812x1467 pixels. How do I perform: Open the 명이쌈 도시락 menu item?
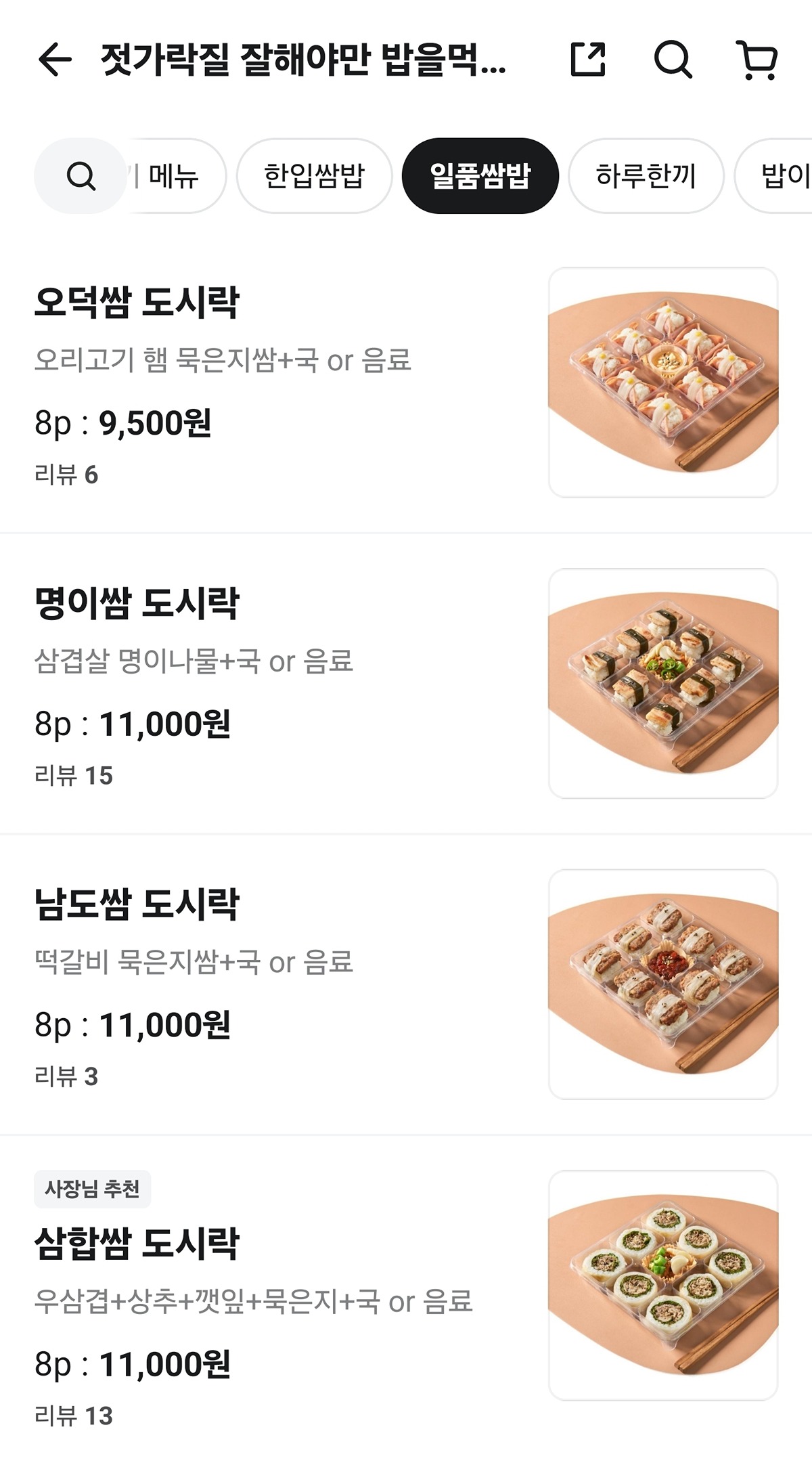tap(137, 603)
